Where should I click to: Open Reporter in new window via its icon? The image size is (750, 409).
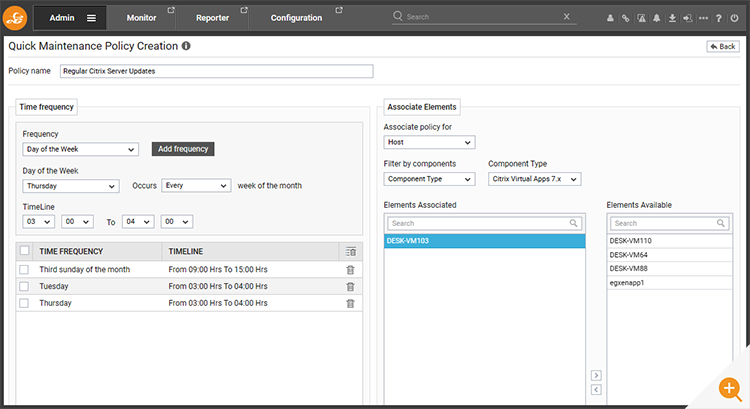click(x=243, y=10)
